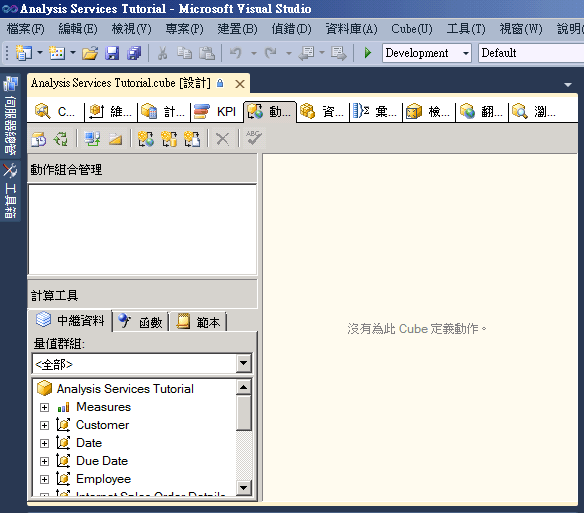Open the 檔案(F) menu
The width and height of the screenshot is (584, 513).
pos(25,29)
